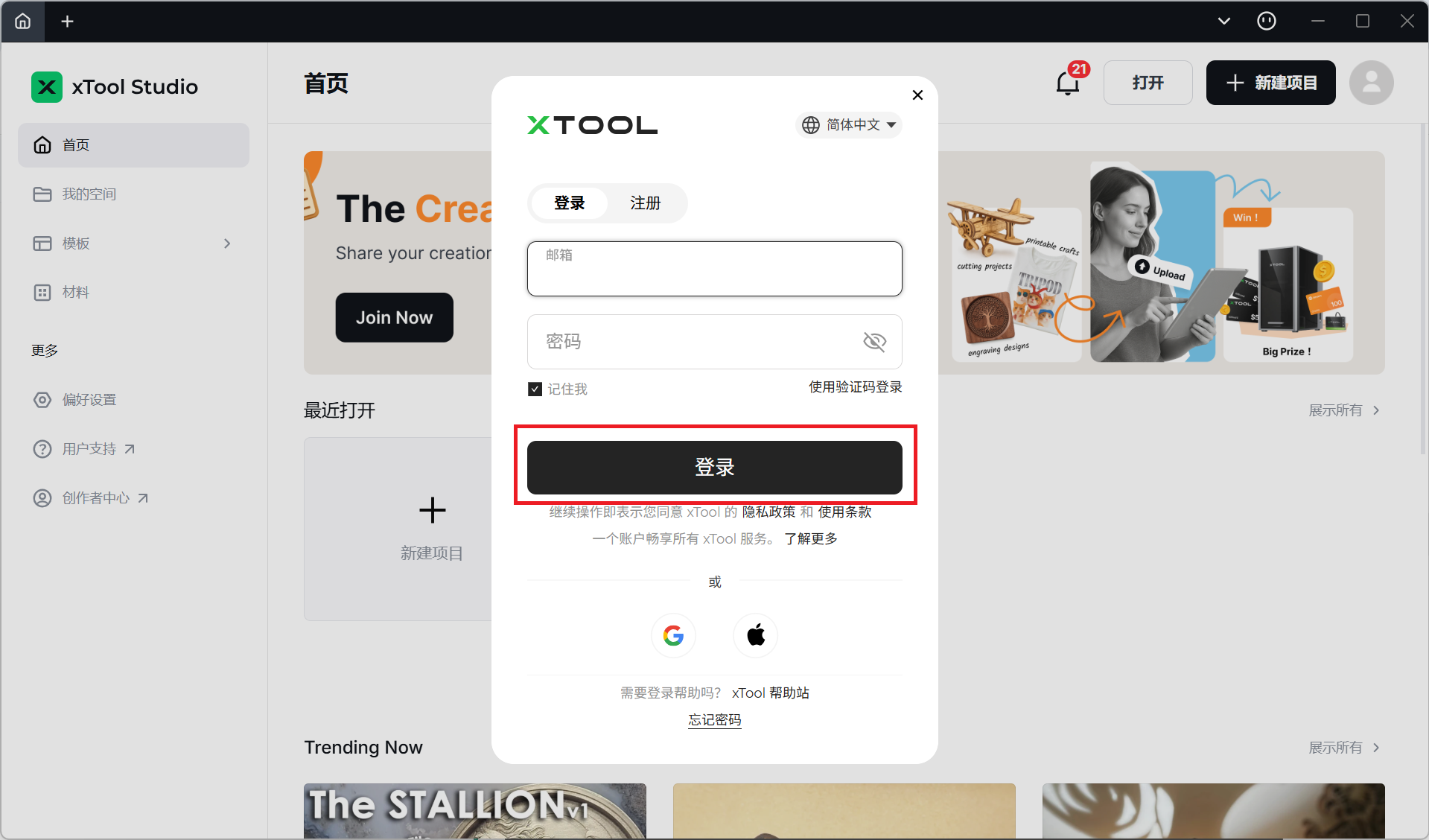Select the 登录 tab

(569, 203)
